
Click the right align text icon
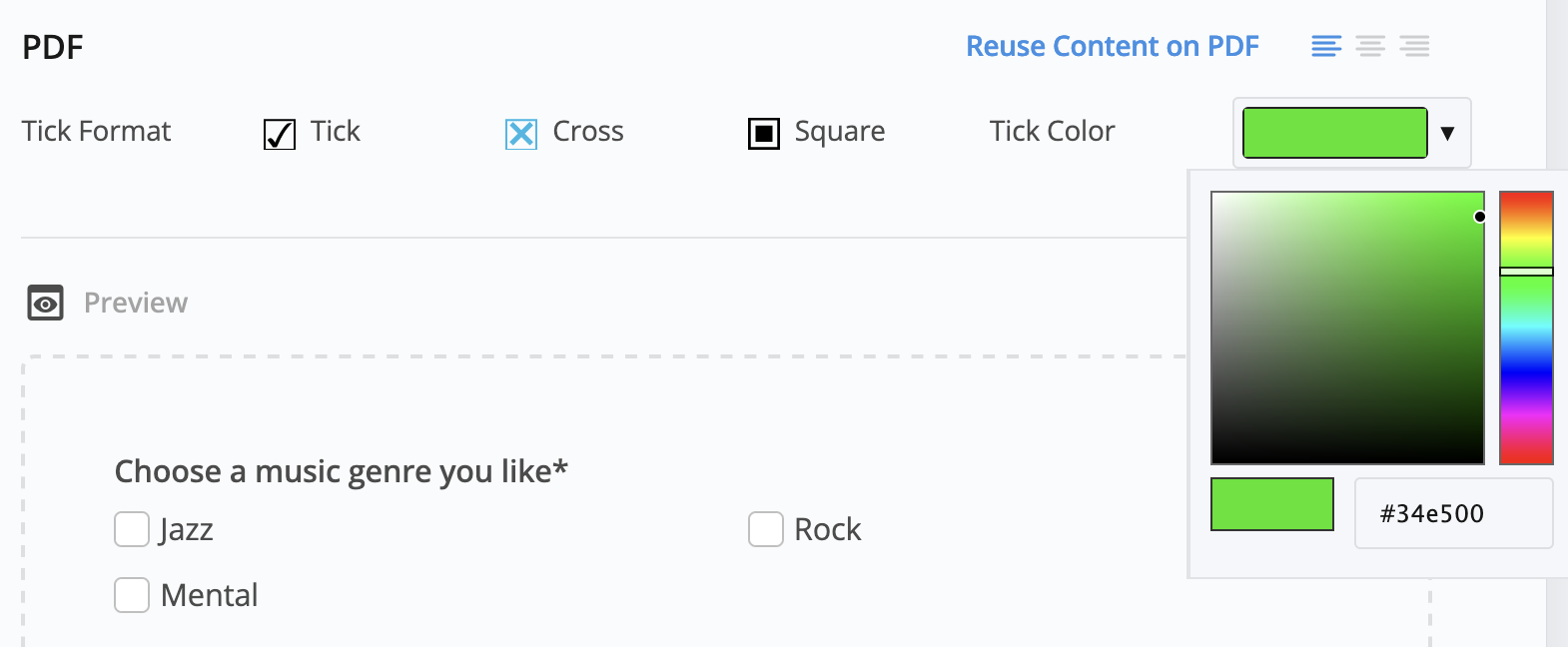click(1414, 46)
